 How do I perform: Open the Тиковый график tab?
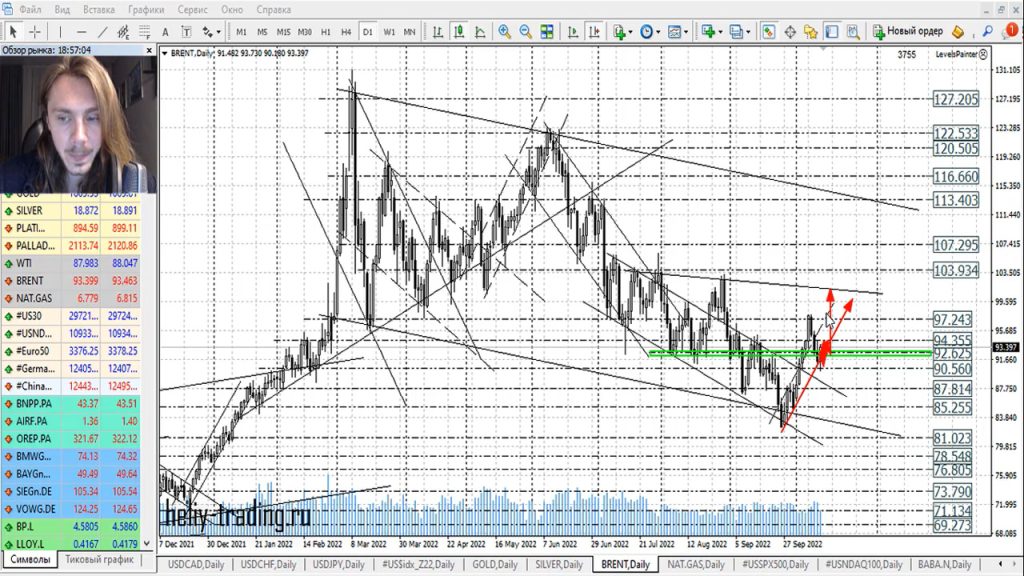(100, 561)
